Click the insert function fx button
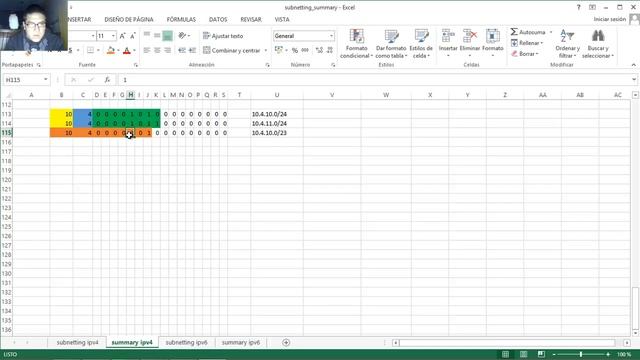Viewport: 640px width, 360px height. tap(107, 80)
